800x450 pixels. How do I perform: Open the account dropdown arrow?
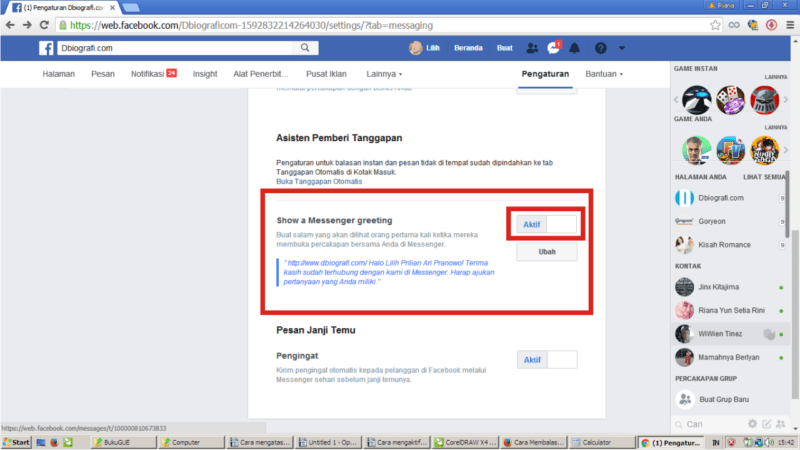[621, 48]
